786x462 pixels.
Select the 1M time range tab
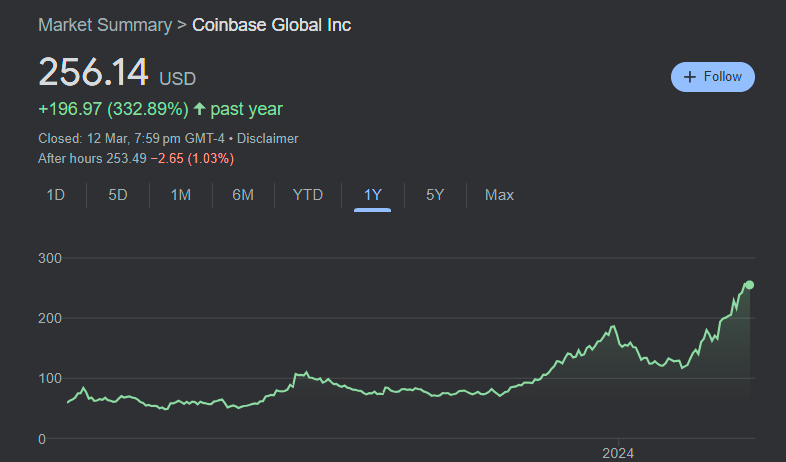point(180,195)
